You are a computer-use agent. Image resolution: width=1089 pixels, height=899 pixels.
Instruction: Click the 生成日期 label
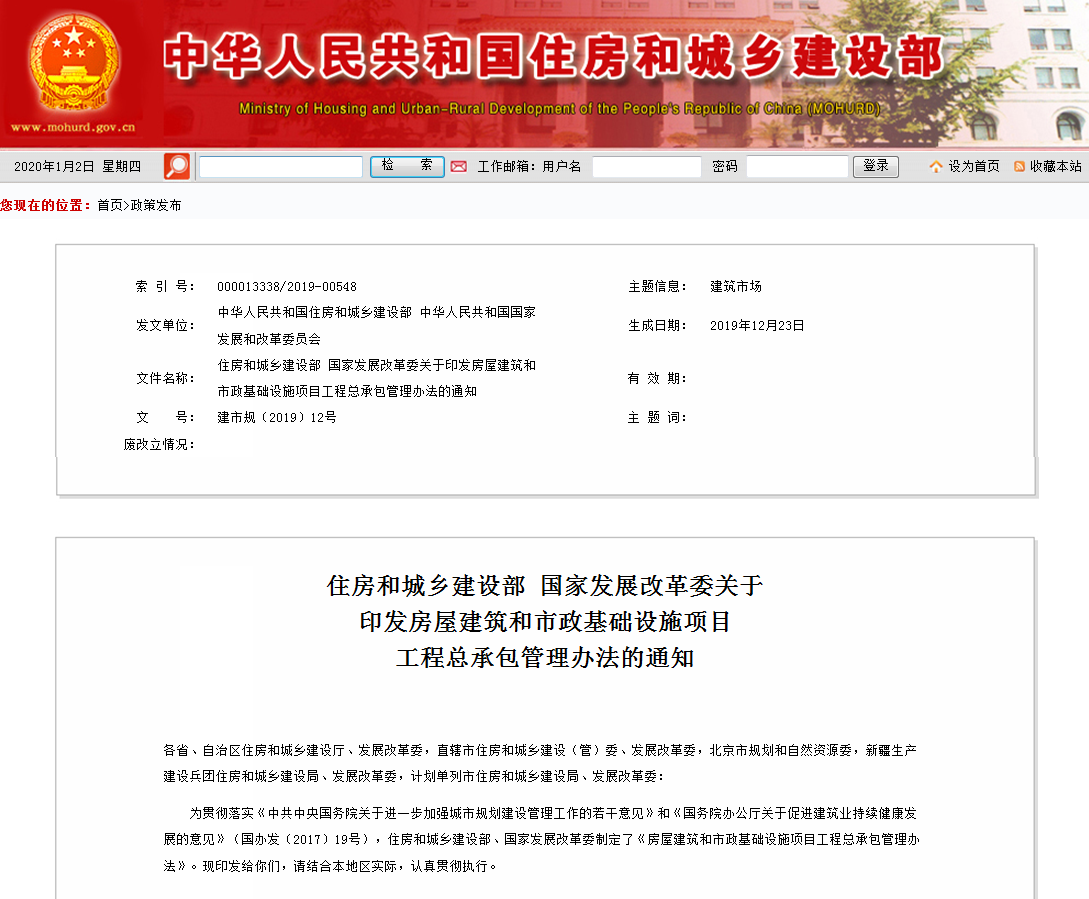(658, 325)
